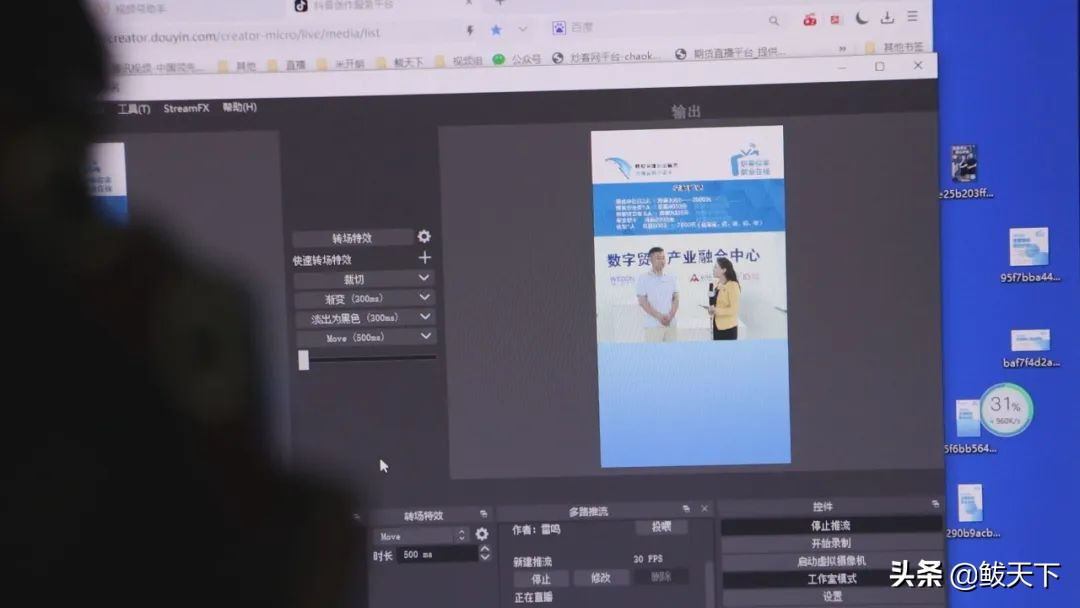
Task: Click 启动虚拟摄像机 virtual camera button
Action: [831, 561]
